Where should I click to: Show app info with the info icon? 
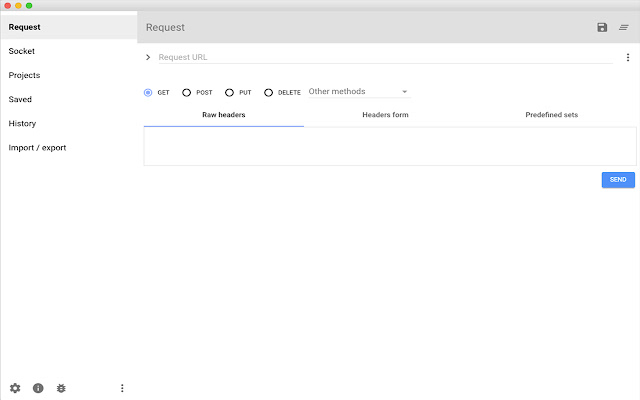pyautogui.click(x=38, y=388)
